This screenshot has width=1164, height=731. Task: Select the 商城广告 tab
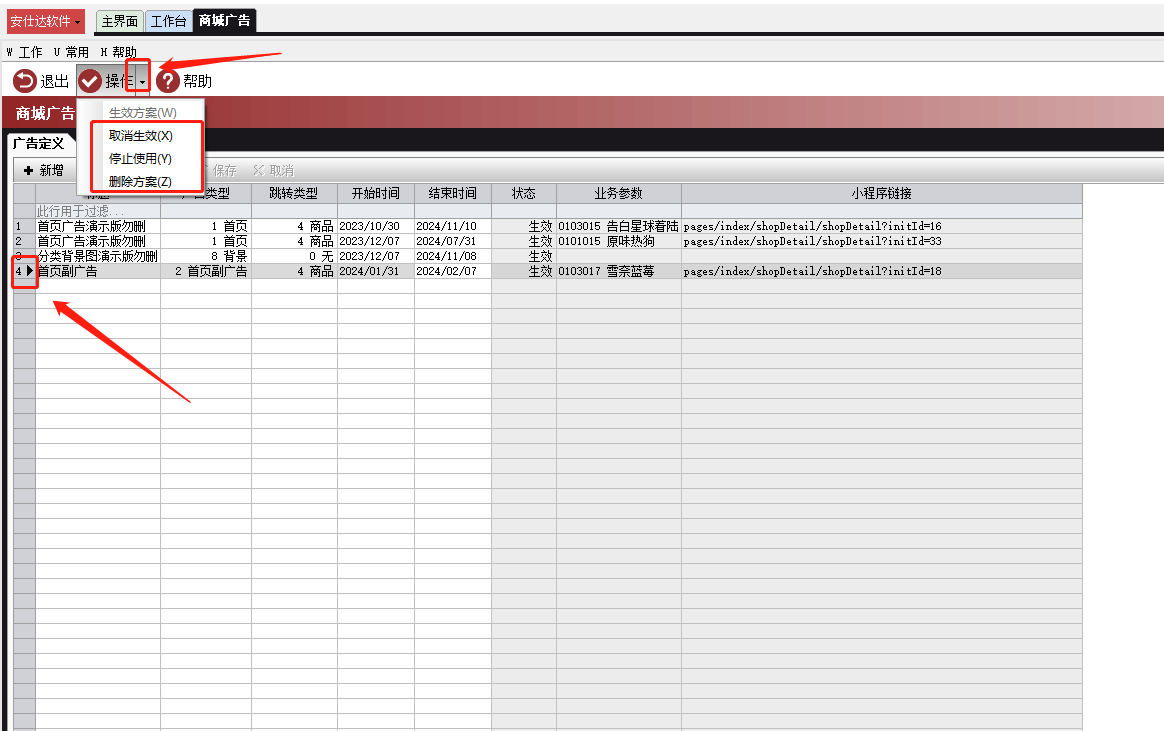tap(224, 21)
